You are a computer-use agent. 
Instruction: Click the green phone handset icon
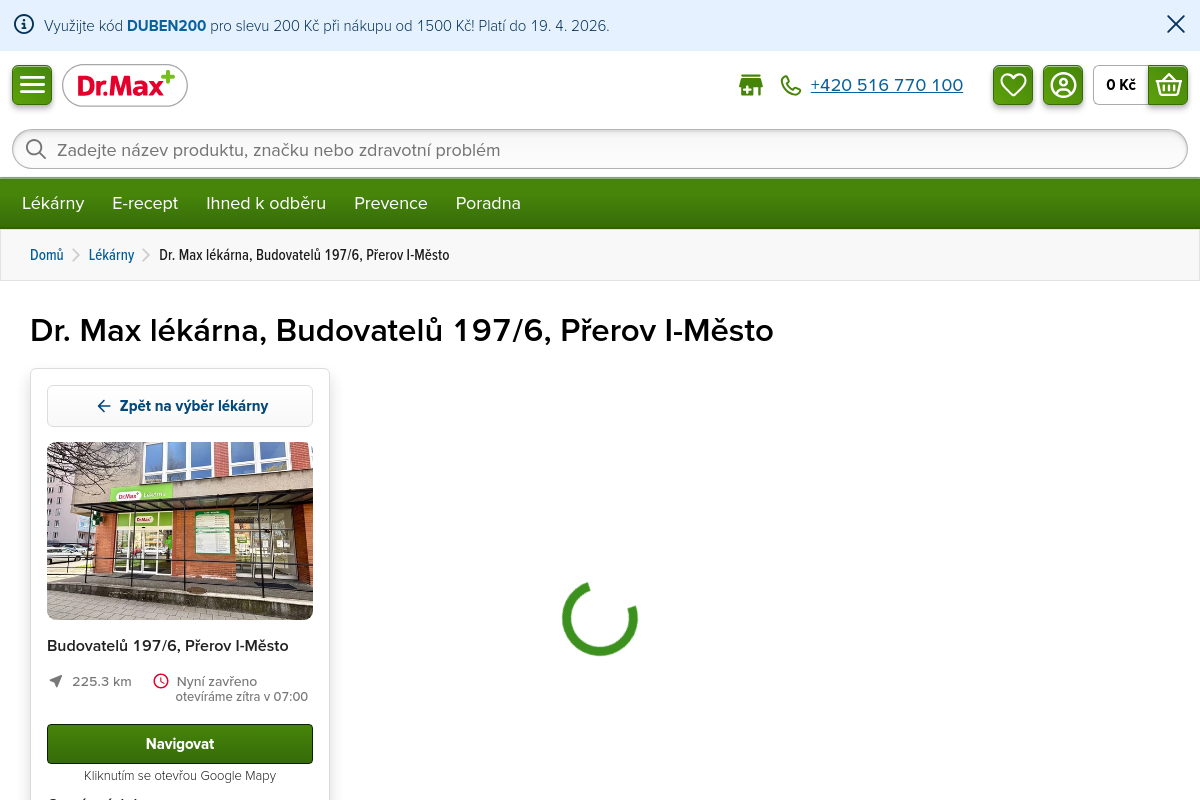[791, 86]
